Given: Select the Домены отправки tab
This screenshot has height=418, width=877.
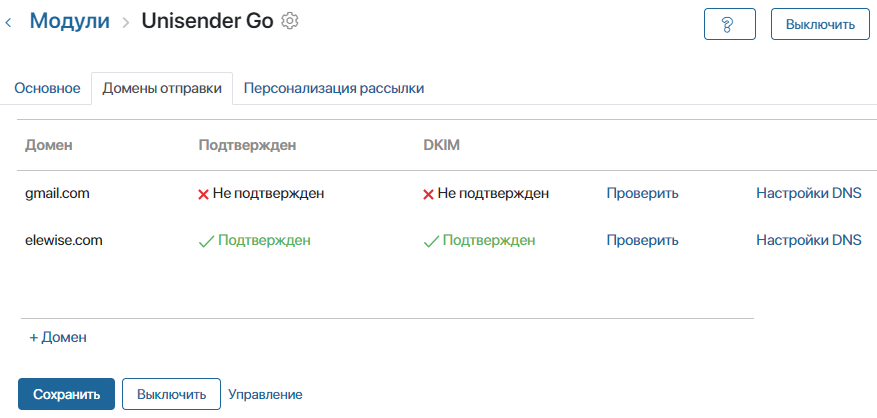Looking at the screenshot, I should [162, 88].
